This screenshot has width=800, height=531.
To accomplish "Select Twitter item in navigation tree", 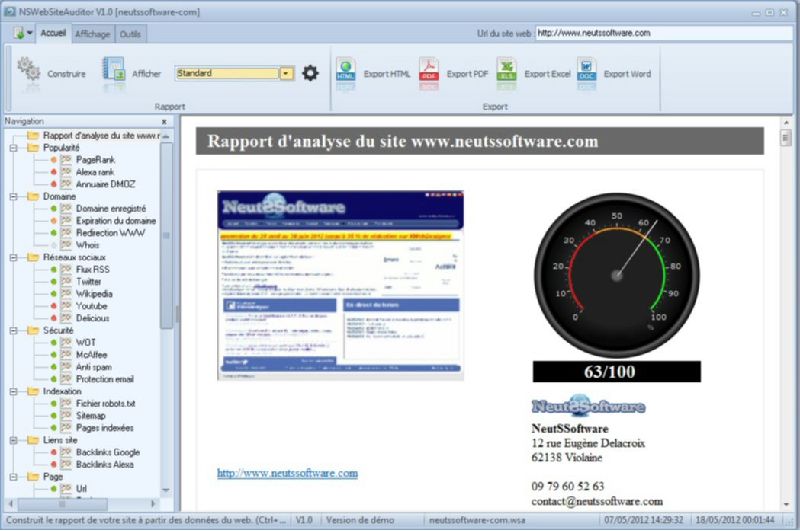I will (x=91, y=282).
